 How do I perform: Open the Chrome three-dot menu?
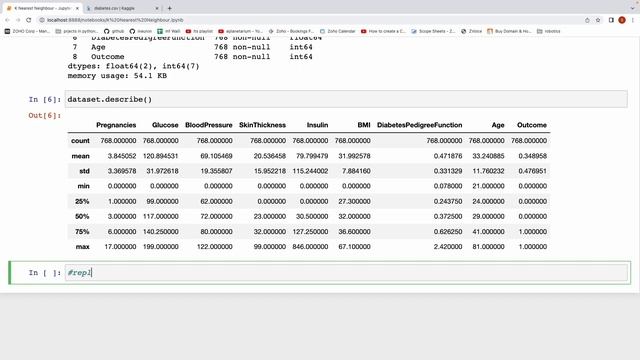(633, 20)
